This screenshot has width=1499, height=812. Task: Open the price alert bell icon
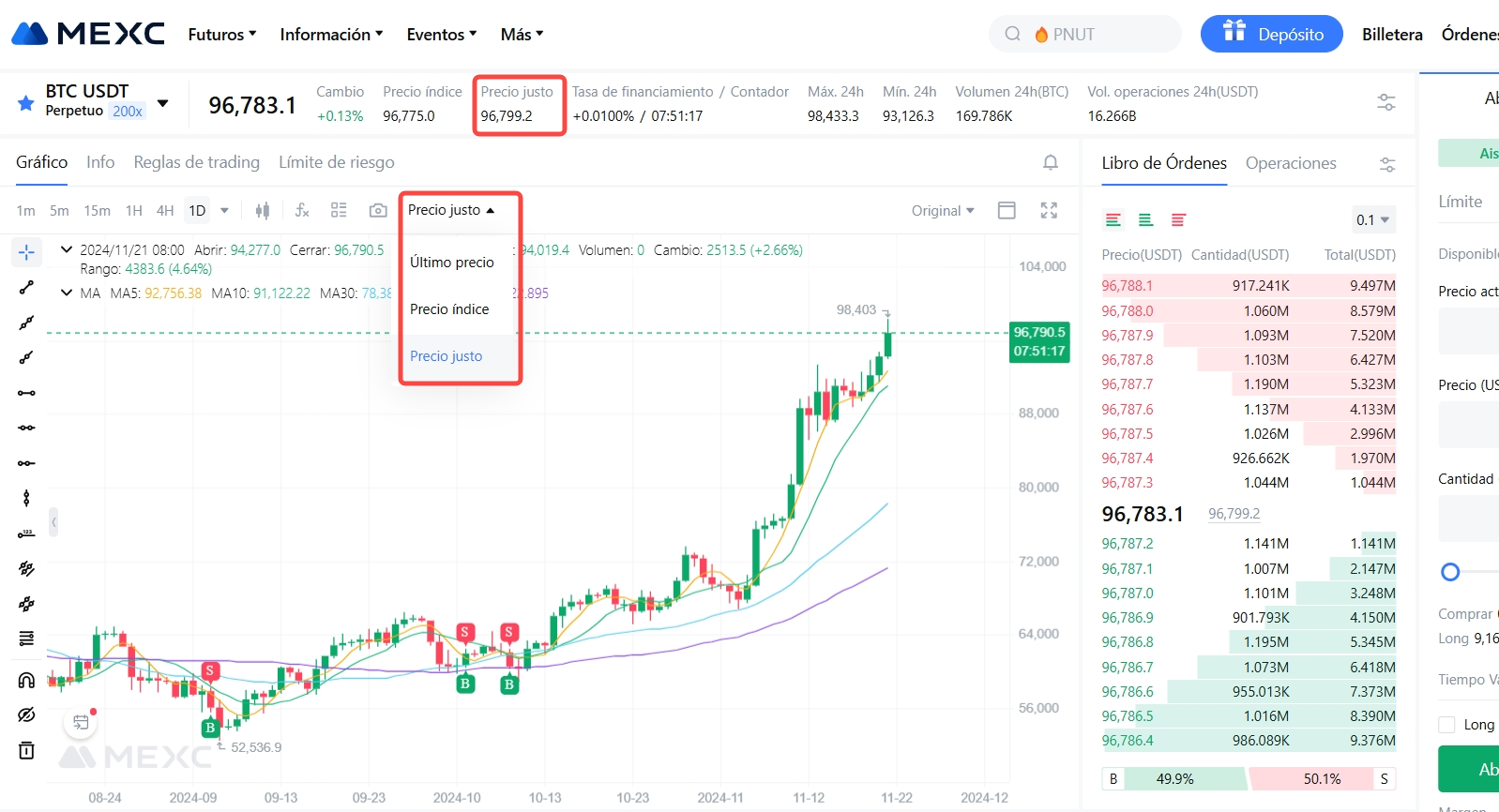tap(1051, 162)
